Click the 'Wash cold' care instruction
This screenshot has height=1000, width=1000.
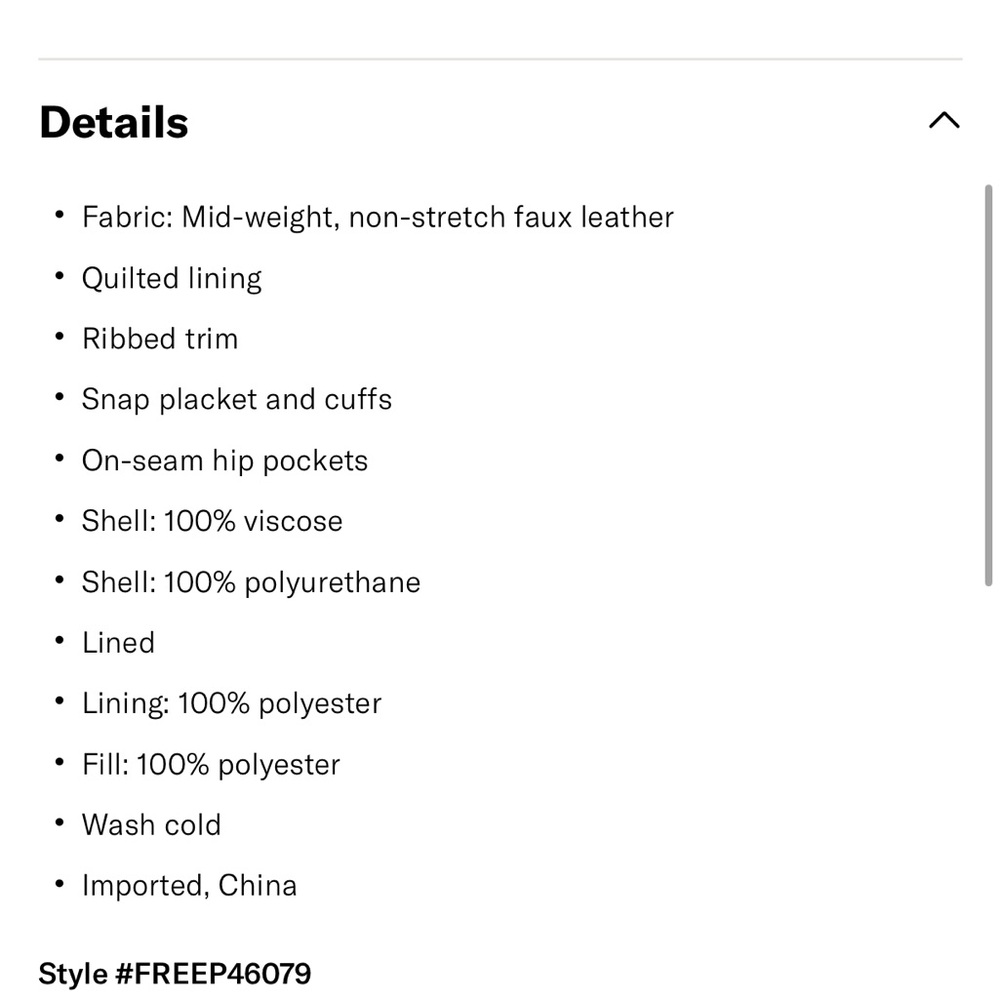click(x=151, y=825)
